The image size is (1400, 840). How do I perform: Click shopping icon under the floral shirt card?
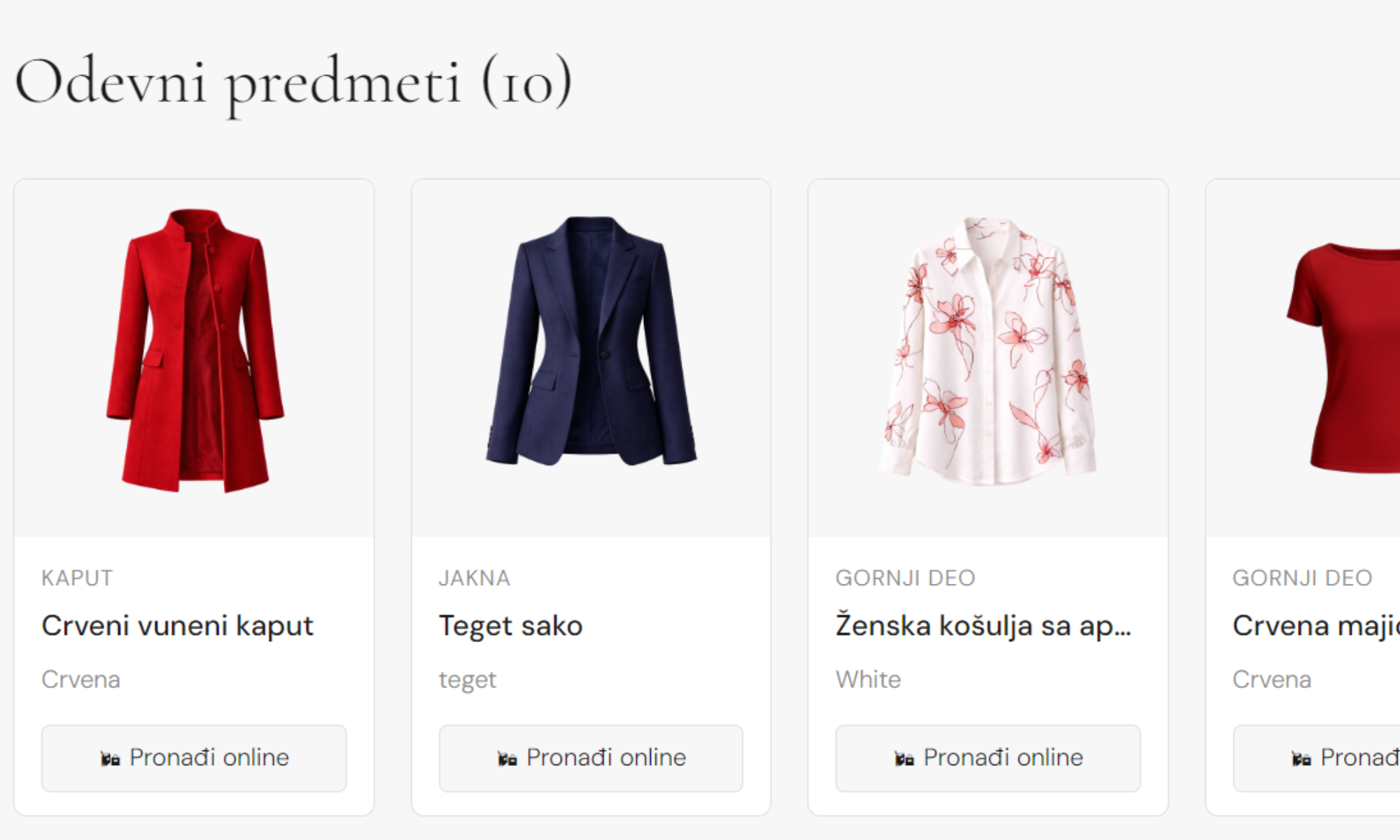click(x=904, y=759)
